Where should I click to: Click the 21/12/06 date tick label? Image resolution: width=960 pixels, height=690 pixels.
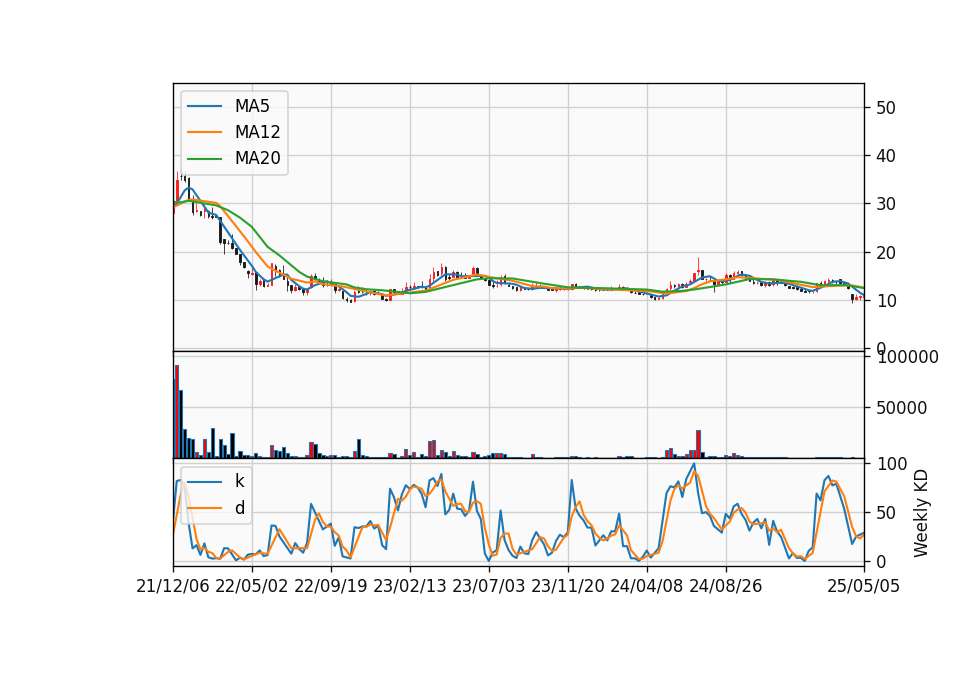point(173,586)
